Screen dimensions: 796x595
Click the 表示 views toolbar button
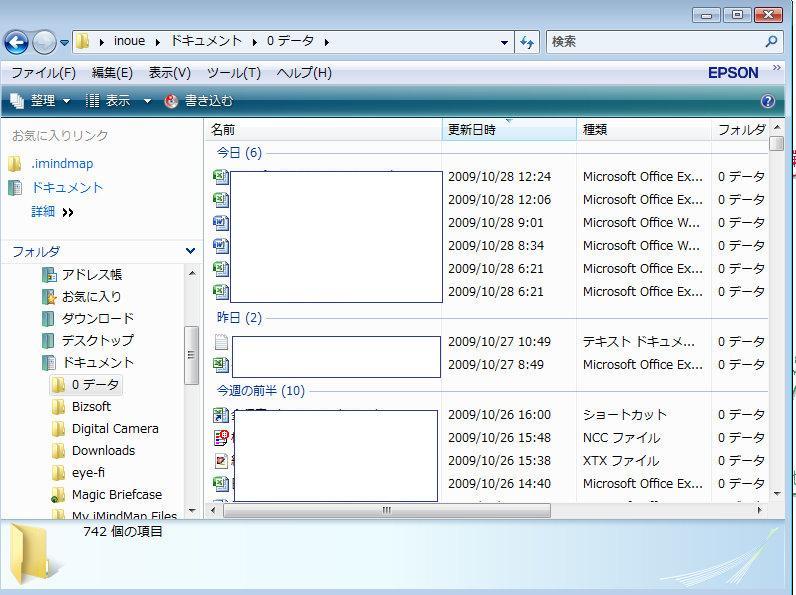108,101
